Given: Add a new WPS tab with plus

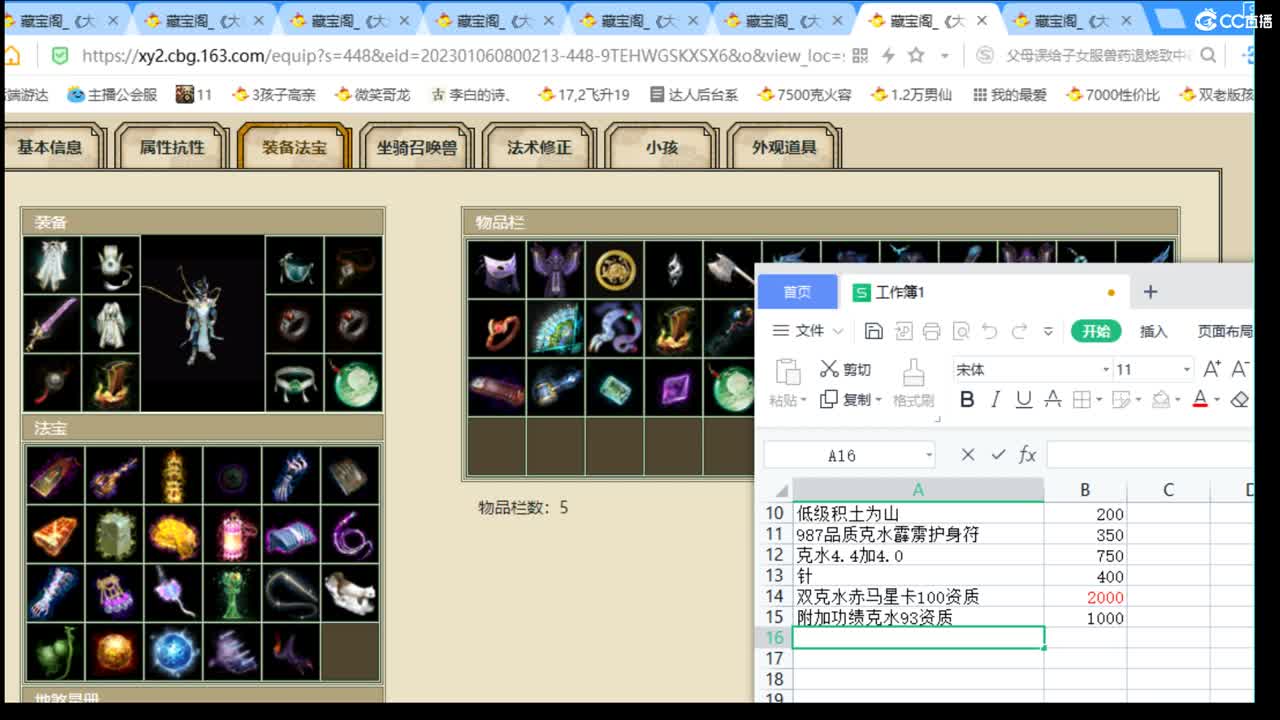Looking at the screenshot, I should tap(1150, 291).
